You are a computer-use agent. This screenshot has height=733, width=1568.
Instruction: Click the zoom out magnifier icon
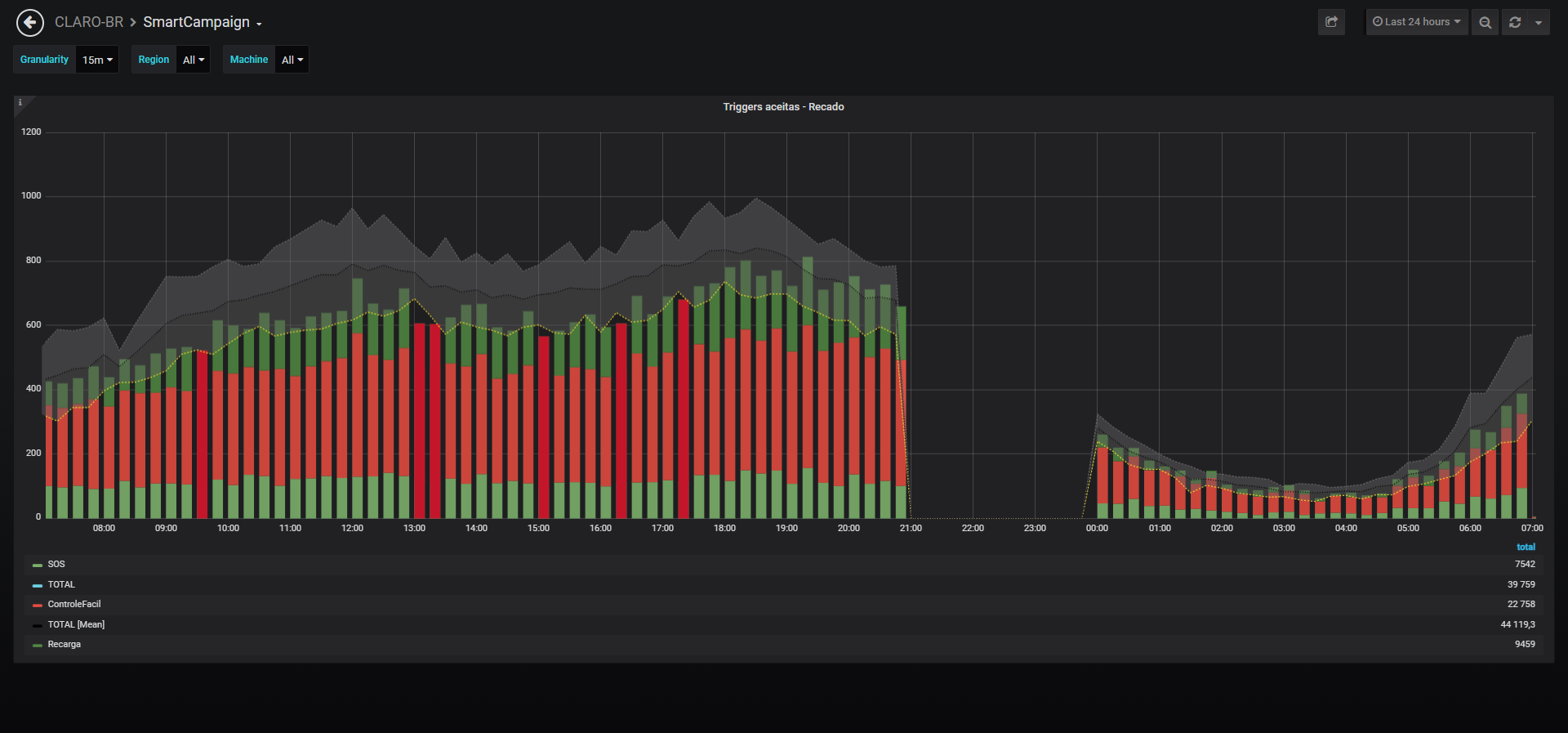click(x=1485, y=22)
